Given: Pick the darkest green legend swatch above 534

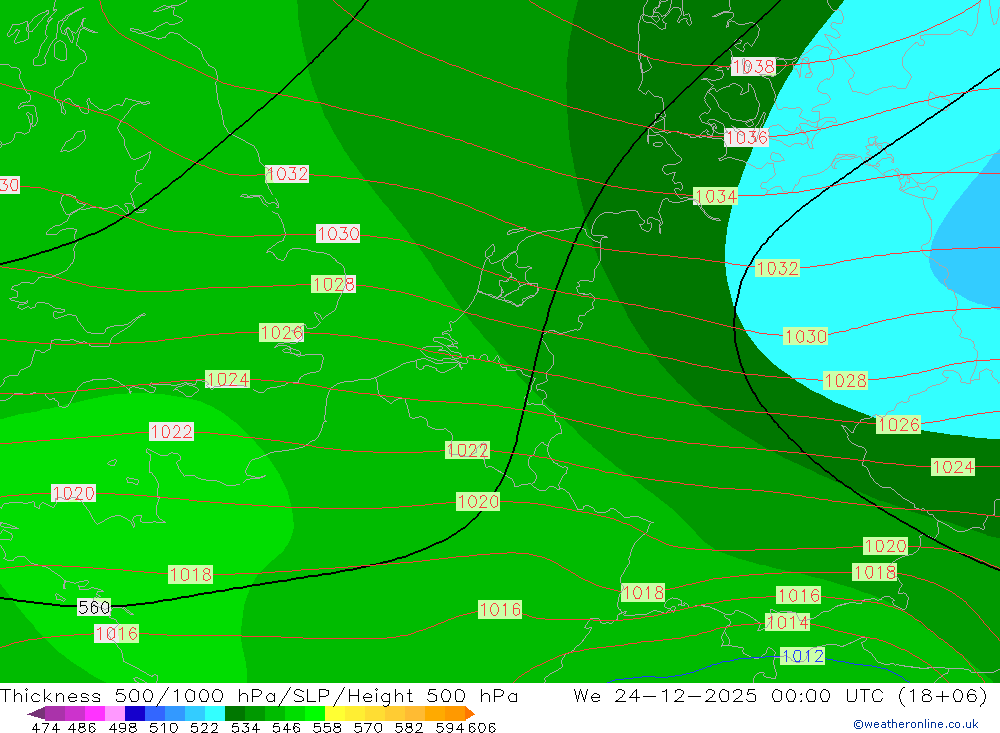Looking at the screenshot, I should pyautogui.click(x=235, y=713).
